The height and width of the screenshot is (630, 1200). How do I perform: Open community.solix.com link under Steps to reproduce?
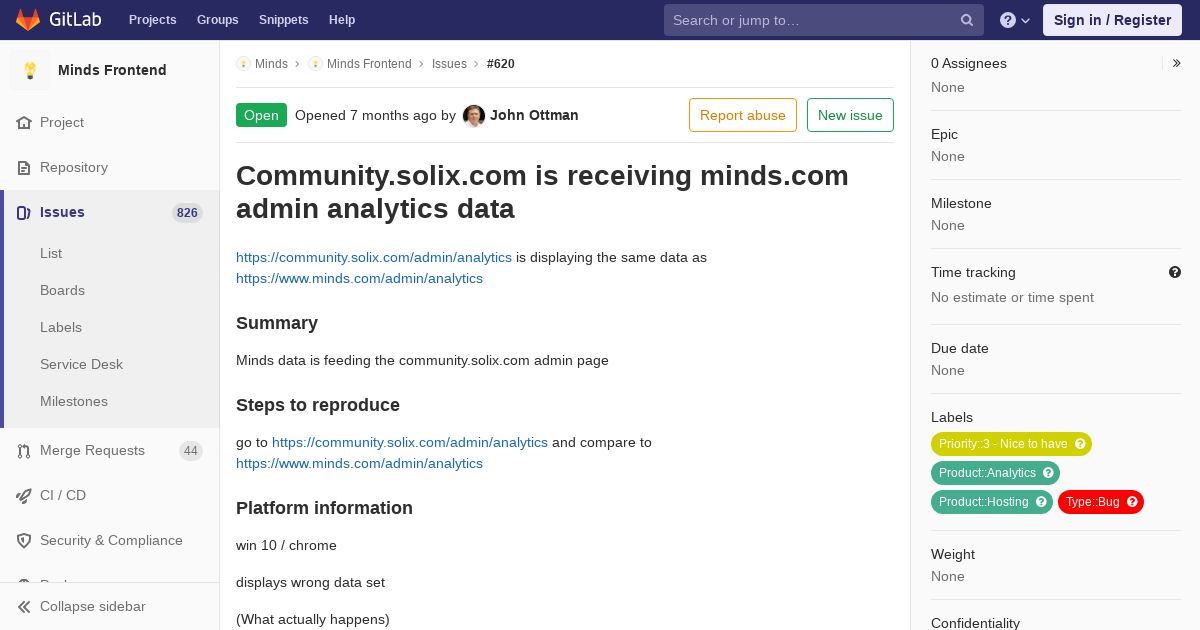[x=410, y=442]
